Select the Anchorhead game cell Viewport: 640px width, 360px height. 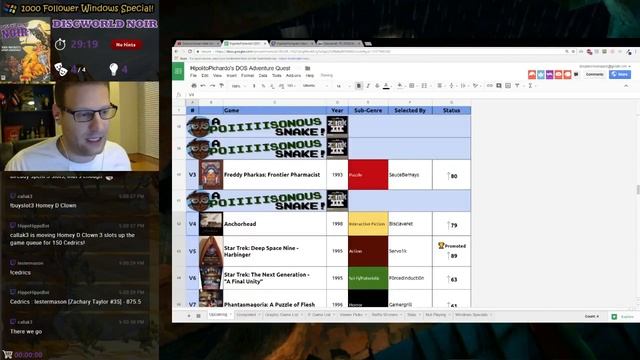click(x=274, y=224)
